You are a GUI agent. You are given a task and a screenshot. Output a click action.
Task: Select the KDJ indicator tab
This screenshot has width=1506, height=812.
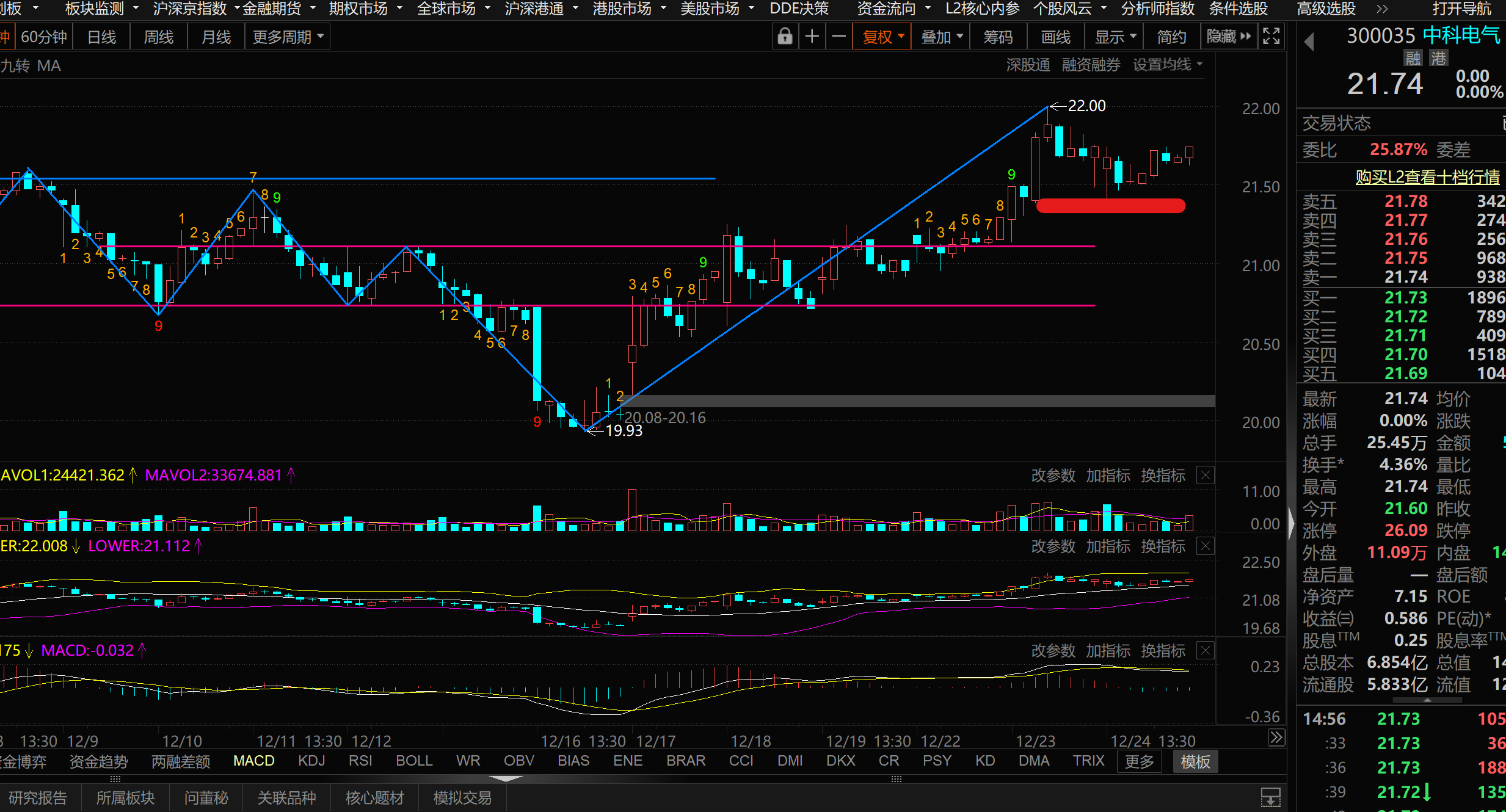point(311,761)
